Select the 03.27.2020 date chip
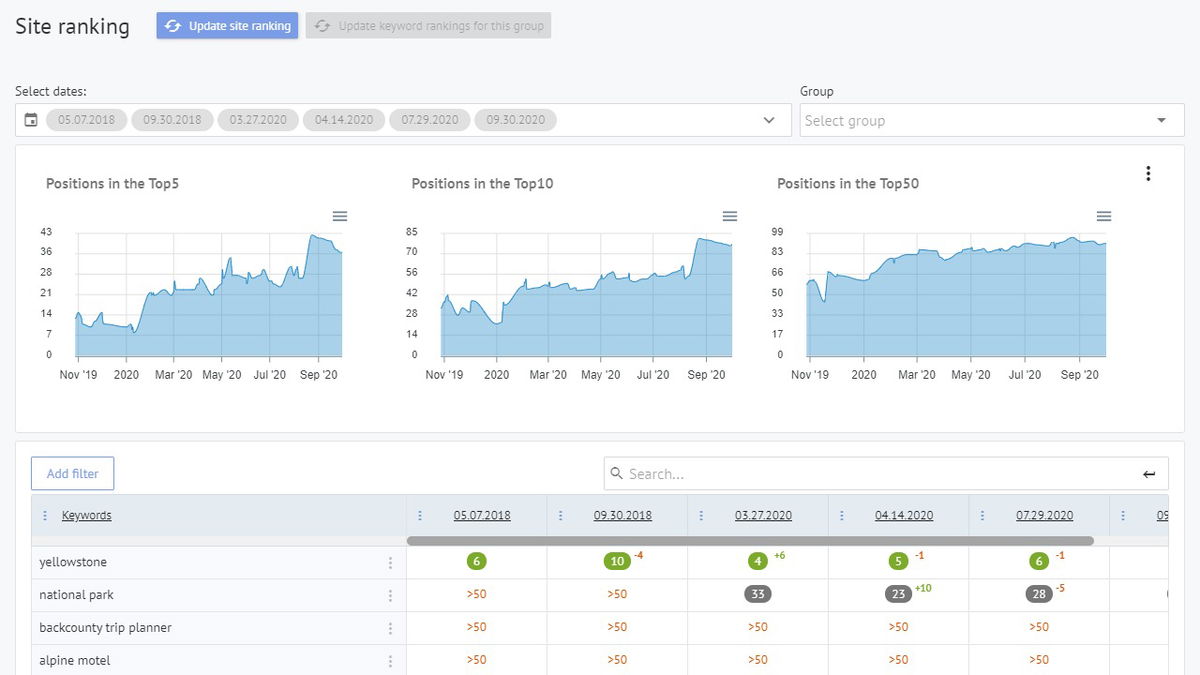The height and width of the screenshot is (675, 1200). pyautogui.click(x=258, y=119)
